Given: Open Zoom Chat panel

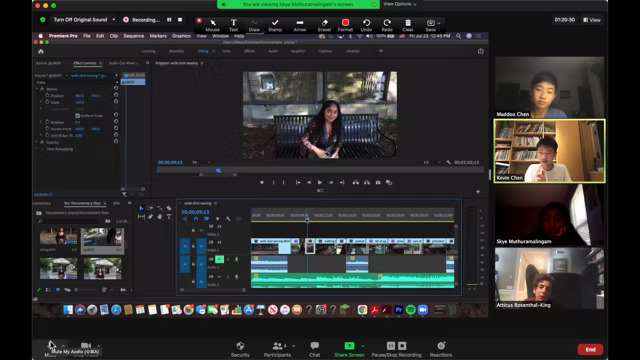Looking at the screenshot, I should pos(314,349).
